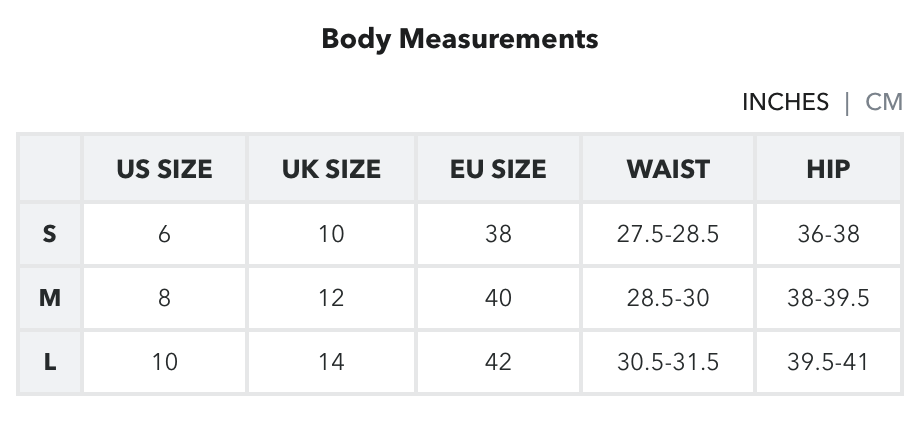Click UK size 14 cell
This screenshot has height=441, width=924.
click(x=331, y=362)
